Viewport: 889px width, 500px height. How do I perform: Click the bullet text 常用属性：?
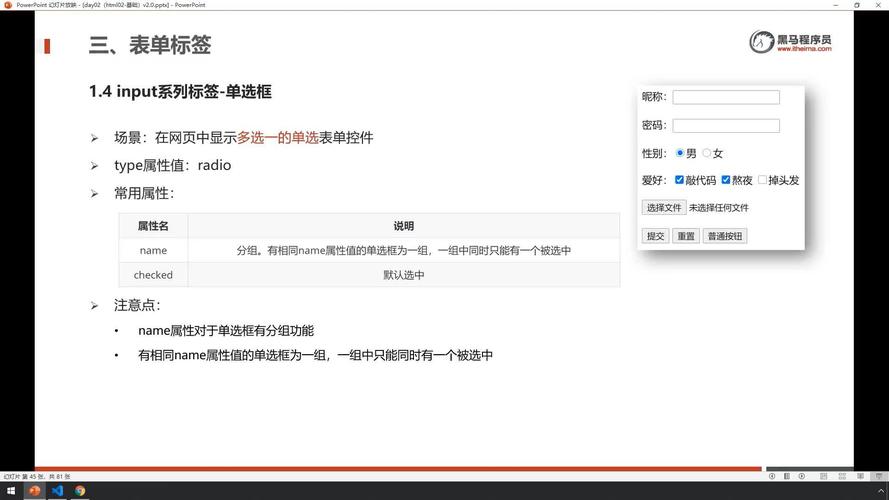pyautogui.click(x=144, y=193)
